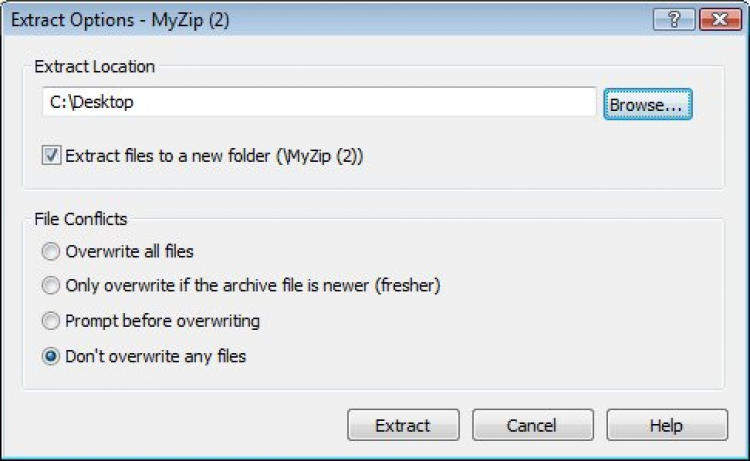Screen dimensions: 750x461
Task: Click the Extract Location group label
Action: pyautogui.click(x=95, y=67)
